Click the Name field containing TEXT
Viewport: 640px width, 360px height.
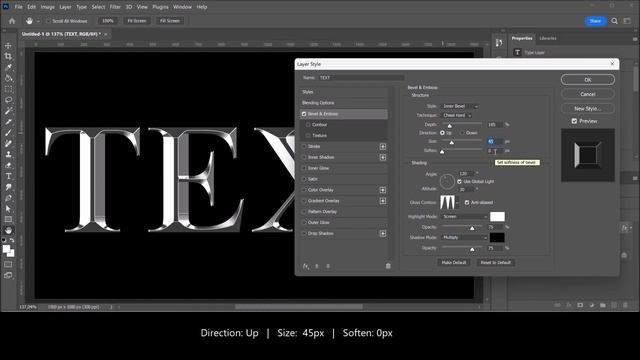(361, 78)
